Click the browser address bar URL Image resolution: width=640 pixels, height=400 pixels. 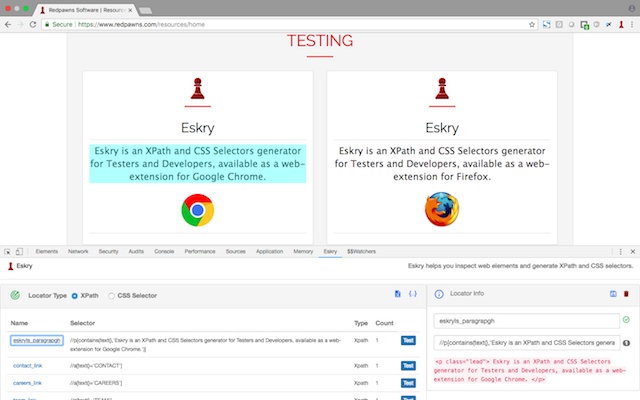(x=141, y=24)
